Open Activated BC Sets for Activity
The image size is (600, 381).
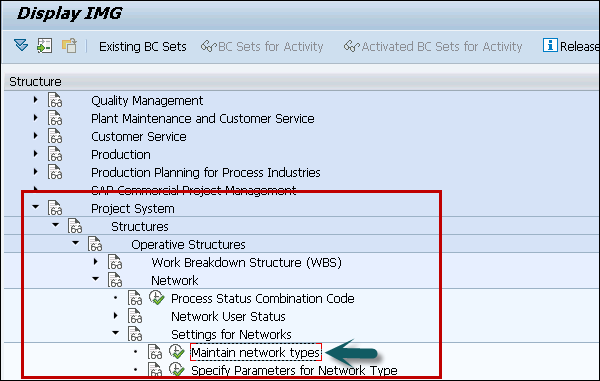pyautogui.click(x=433, y=47)
